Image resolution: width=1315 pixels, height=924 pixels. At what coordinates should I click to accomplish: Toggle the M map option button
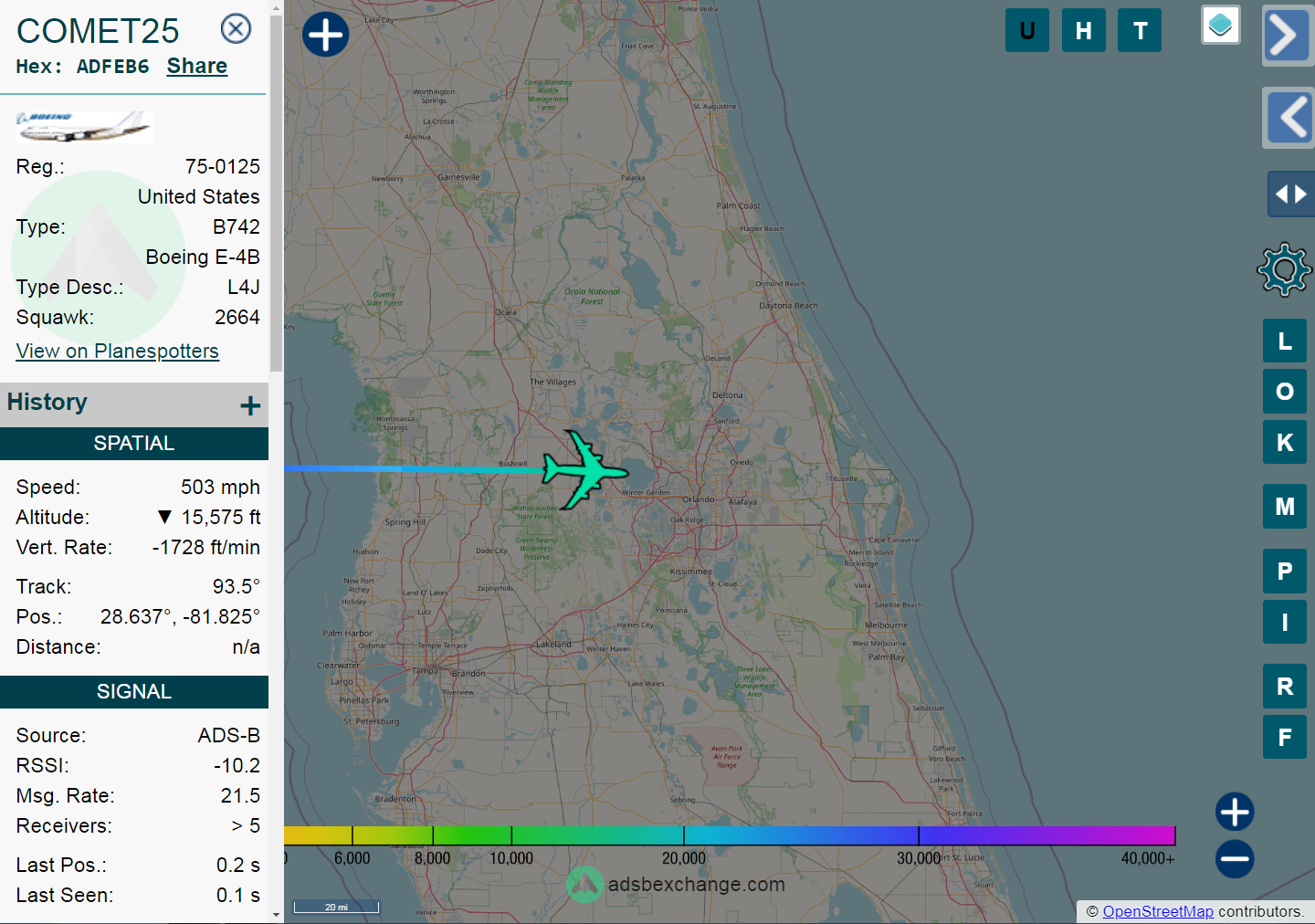point(1285,507)
